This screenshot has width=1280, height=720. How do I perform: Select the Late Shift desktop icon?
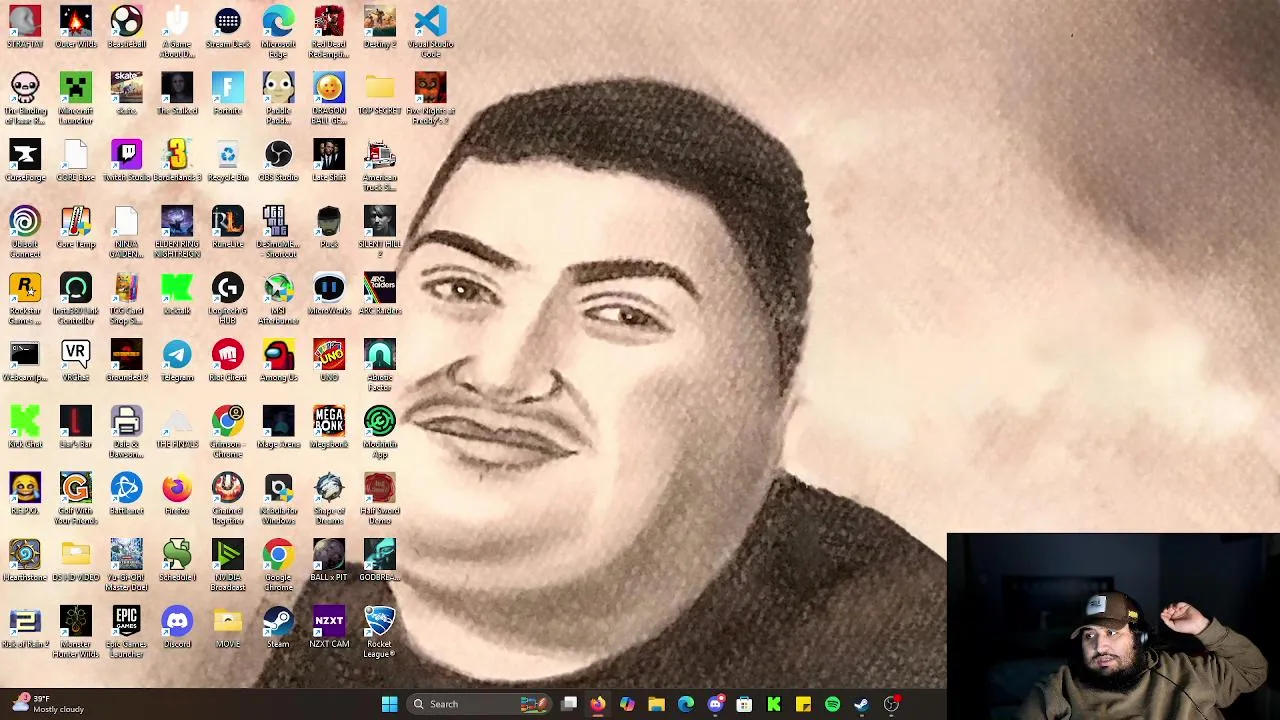click(329, 161)
